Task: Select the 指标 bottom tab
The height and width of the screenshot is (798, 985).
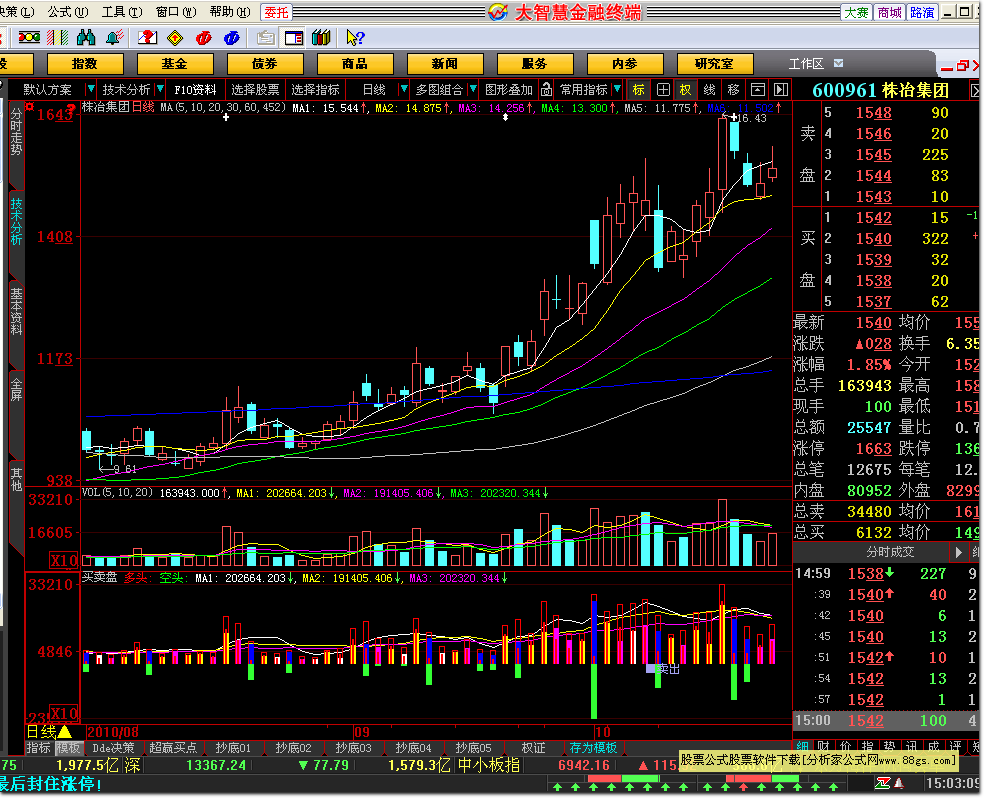Action: tap(38, 748)
